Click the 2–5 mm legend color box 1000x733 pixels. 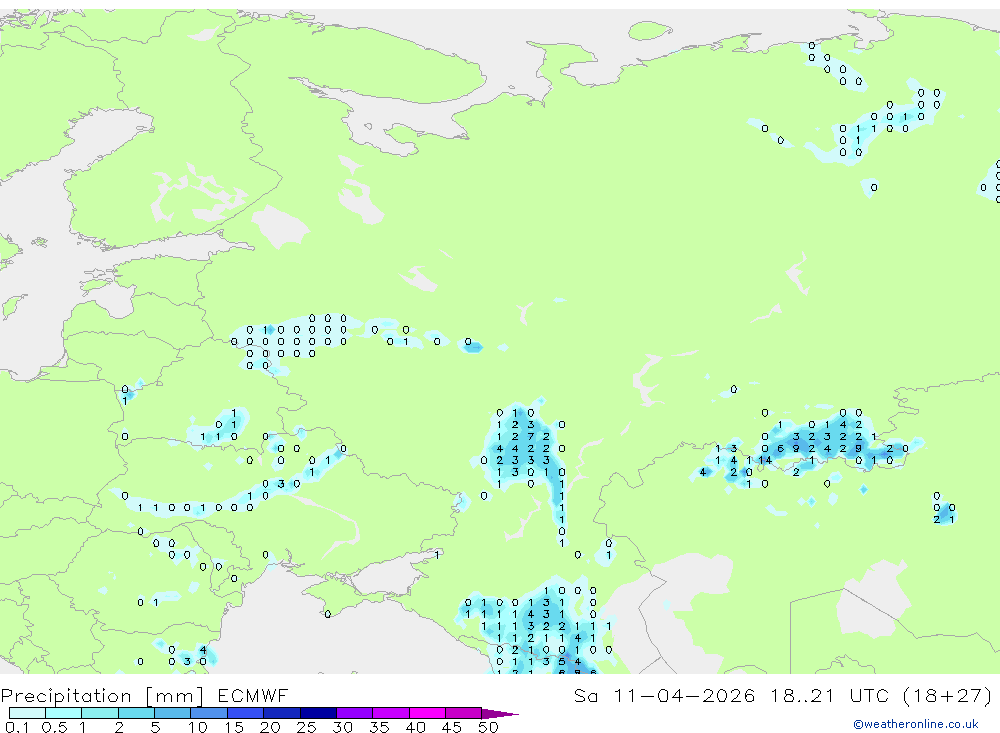coord(136,713)
